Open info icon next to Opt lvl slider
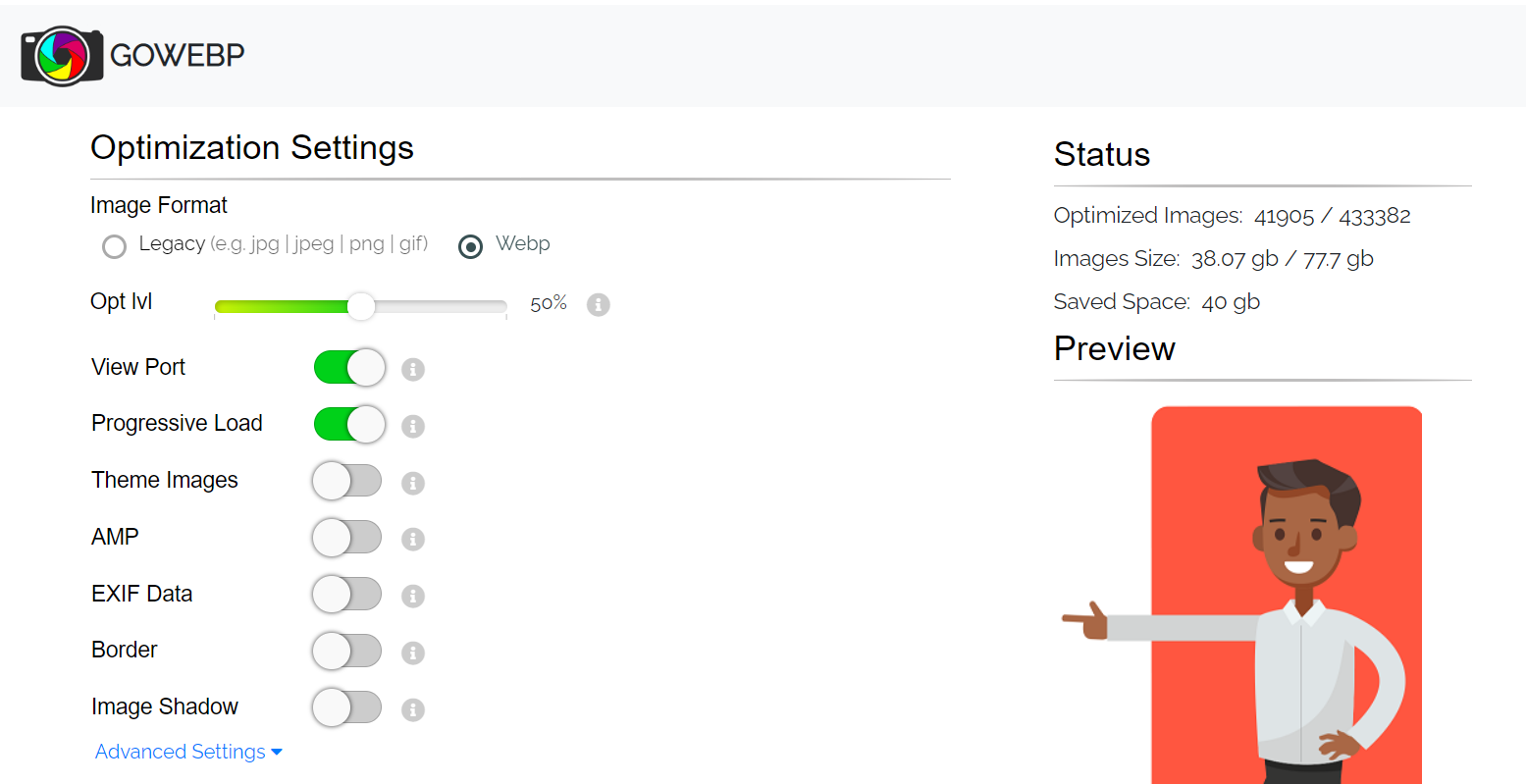Viewport: 1526px width, 784px height. [599, 305]
